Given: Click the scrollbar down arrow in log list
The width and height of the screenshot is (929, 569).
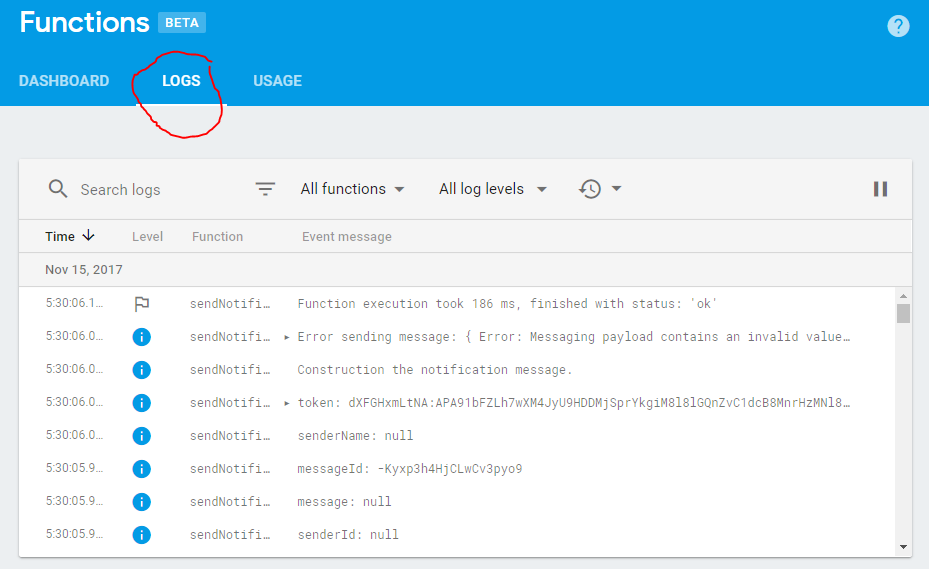Looking at the screenshot, I should click(x=903, y=546).
